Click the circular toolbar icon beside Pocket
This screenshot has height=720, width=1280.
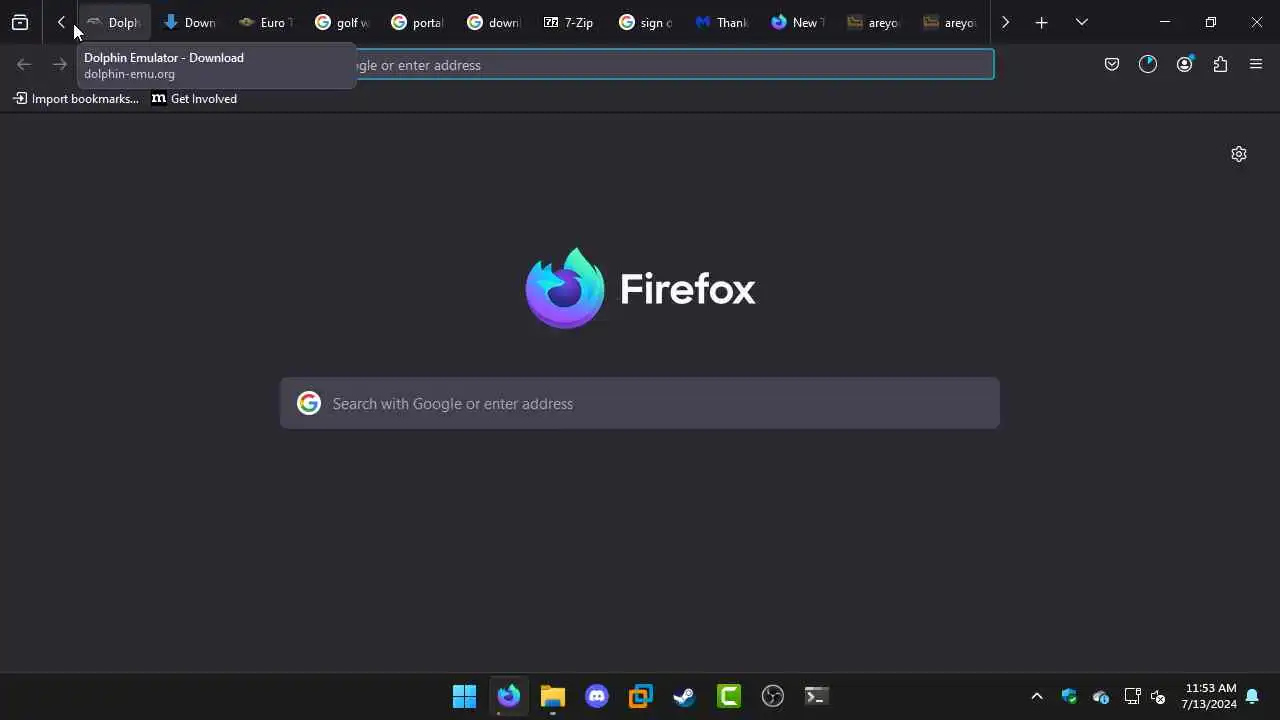[1148, 65]
